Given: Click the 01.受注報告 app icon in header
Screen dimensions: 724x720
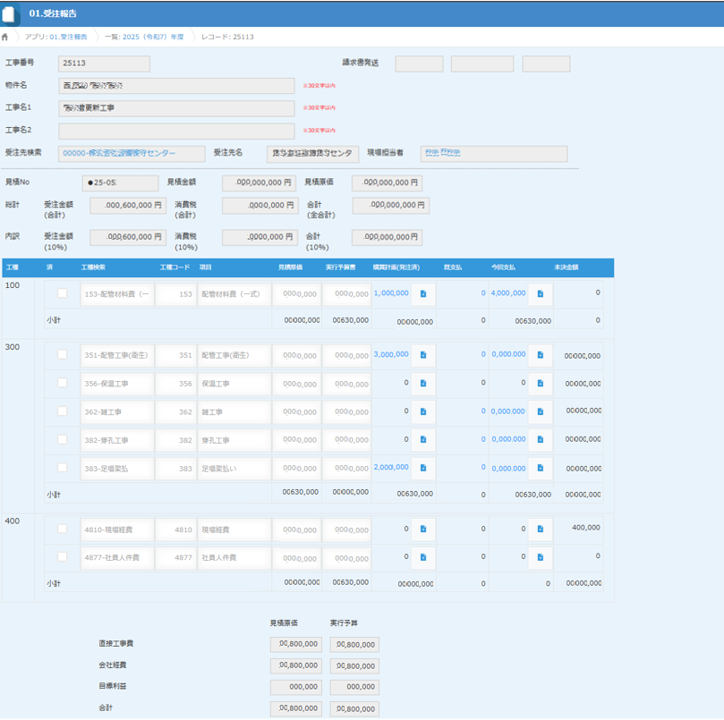Looking at the screenshot, I should point(11,13).
